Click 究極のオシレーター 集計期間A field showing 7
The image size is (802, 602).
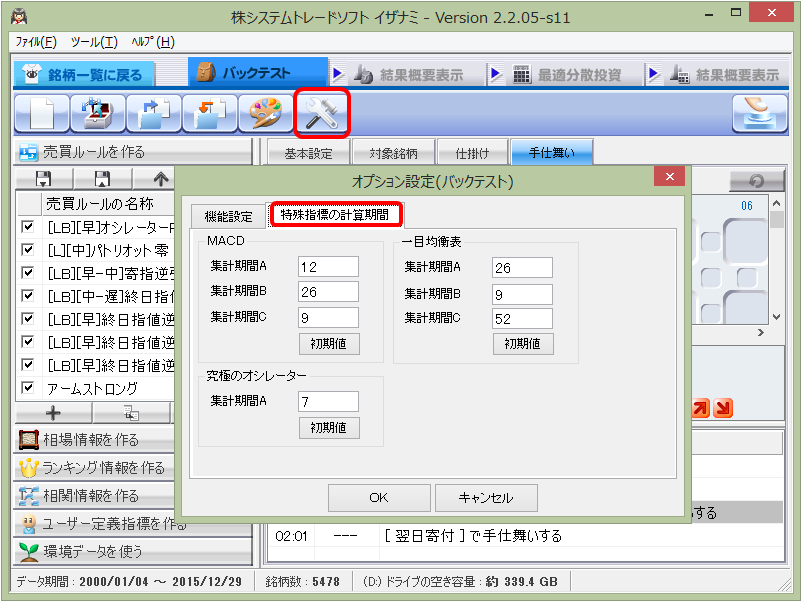[328, 402]
